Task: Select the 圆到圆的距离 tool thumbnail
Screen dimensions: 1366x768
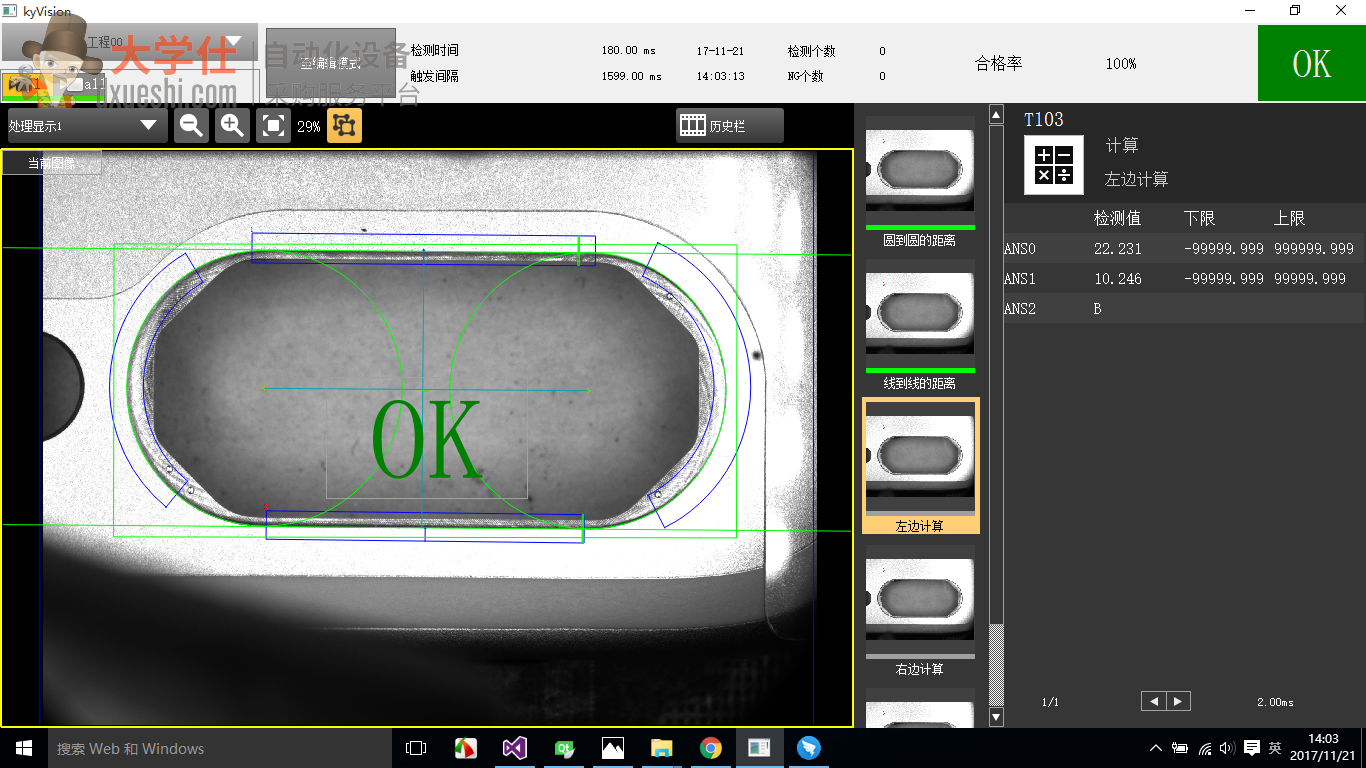Action: [x=919, y=182]
